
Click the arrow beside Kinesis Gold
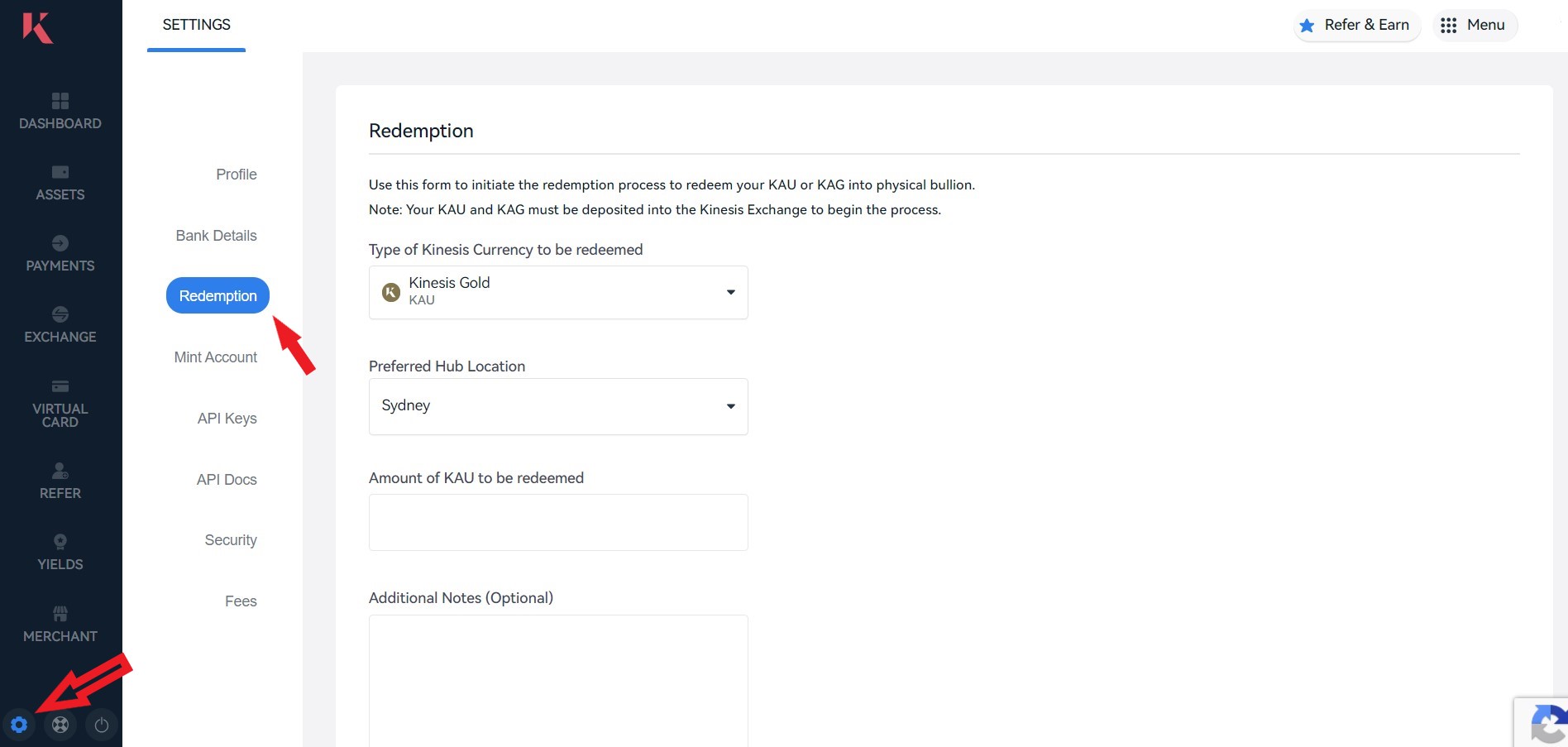[731, 292]
